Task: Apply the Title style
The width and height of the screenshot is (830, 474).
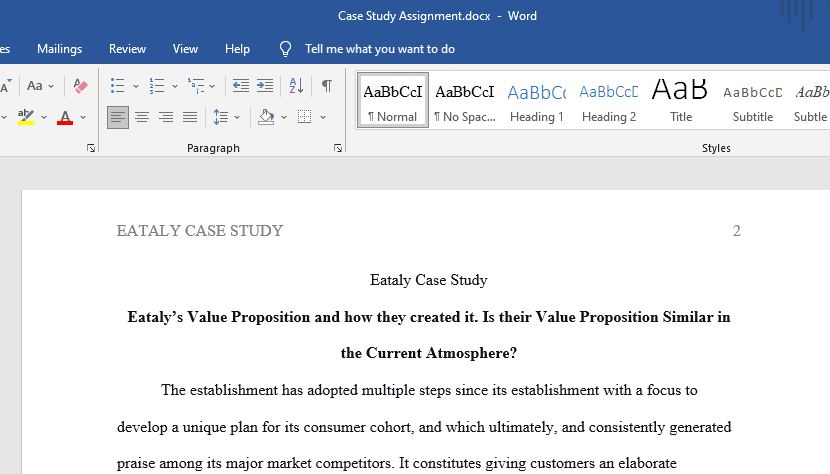Action: [x=681, y=100]
